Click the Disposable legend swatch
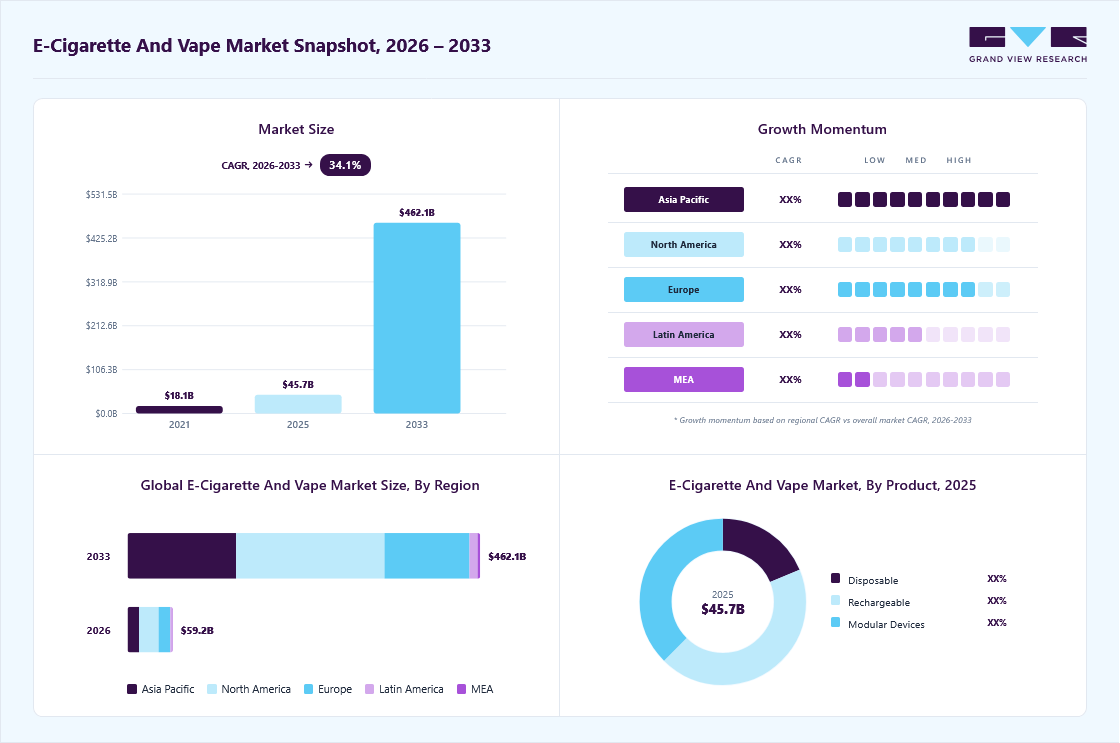The image size is (1120, 743). point(836,578)
